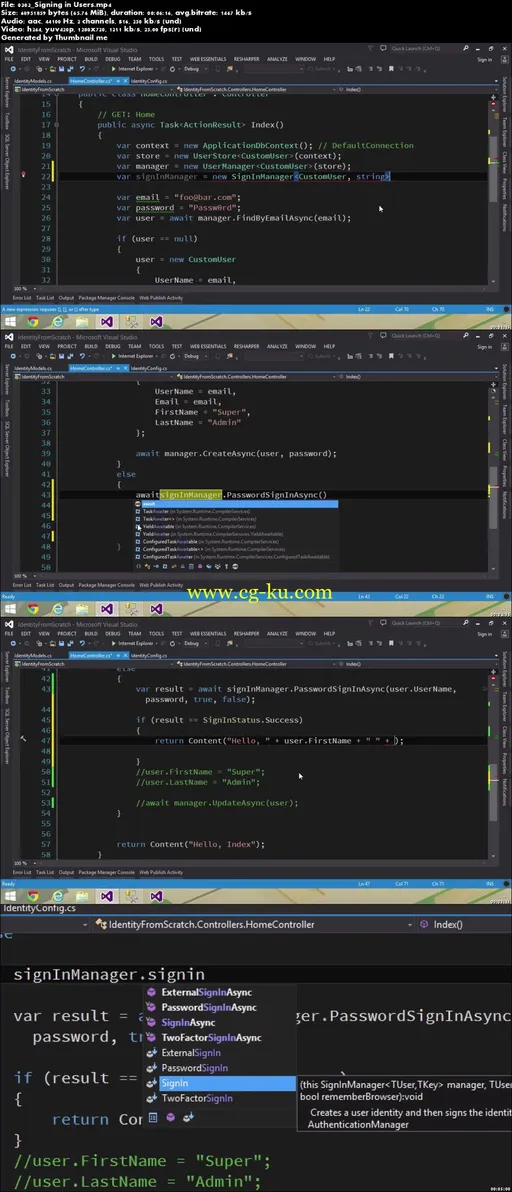Viewport: 512px width, 1192px height.
Task: Open File Explorer from the top frame taskbar
Action: tap(82, 322)
